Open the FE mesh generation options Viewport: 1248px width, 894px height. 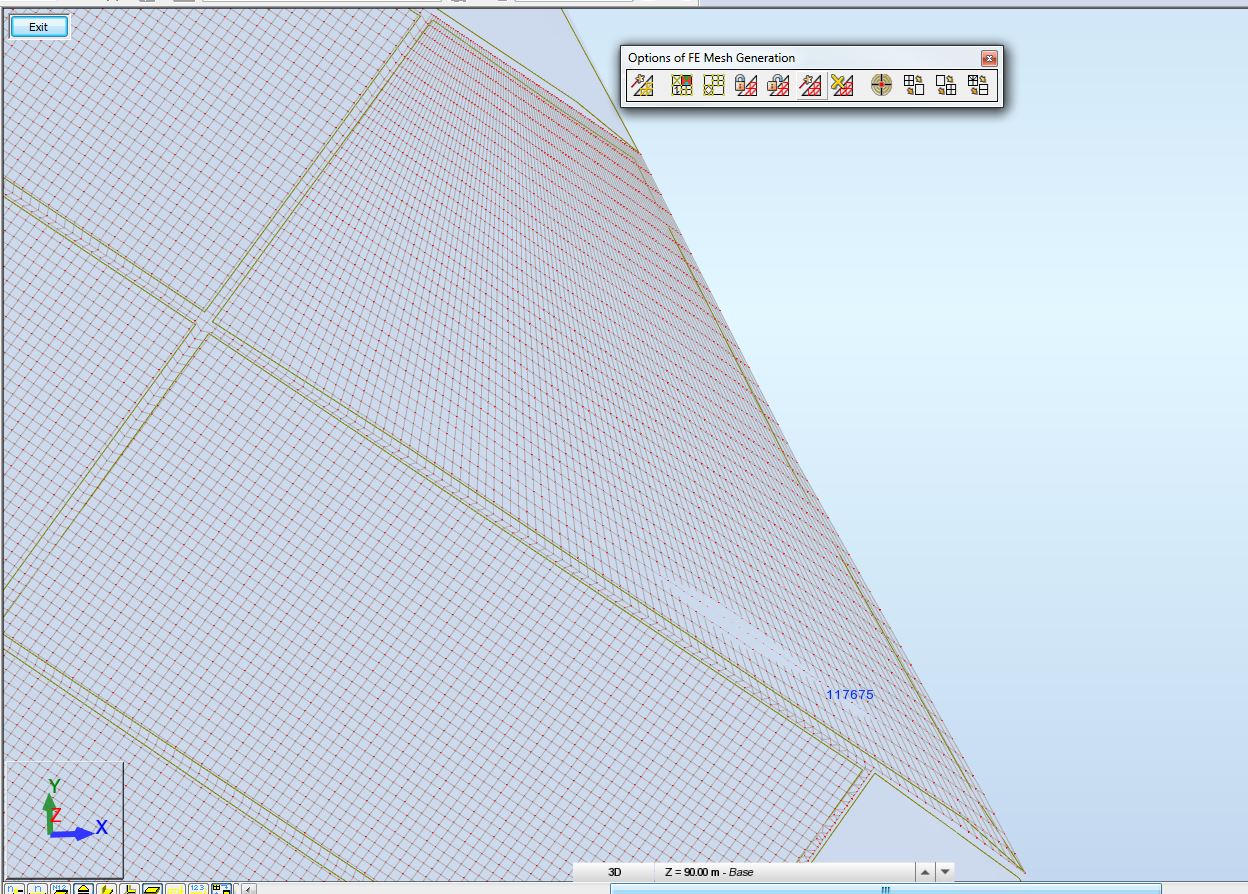(x=680, y=86)
